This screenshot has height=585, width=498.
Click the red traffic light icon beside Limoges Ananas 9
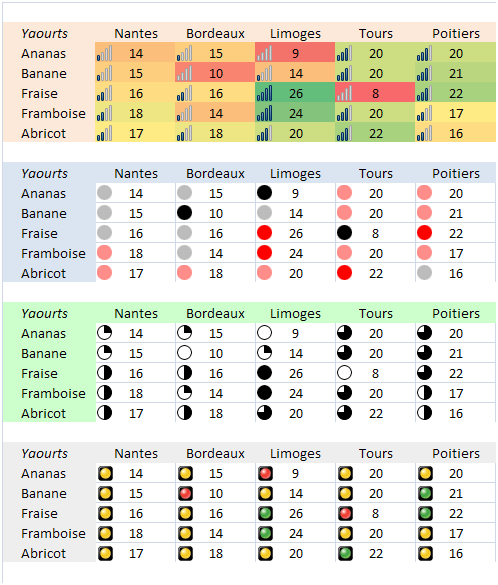(x=265, y=473)
